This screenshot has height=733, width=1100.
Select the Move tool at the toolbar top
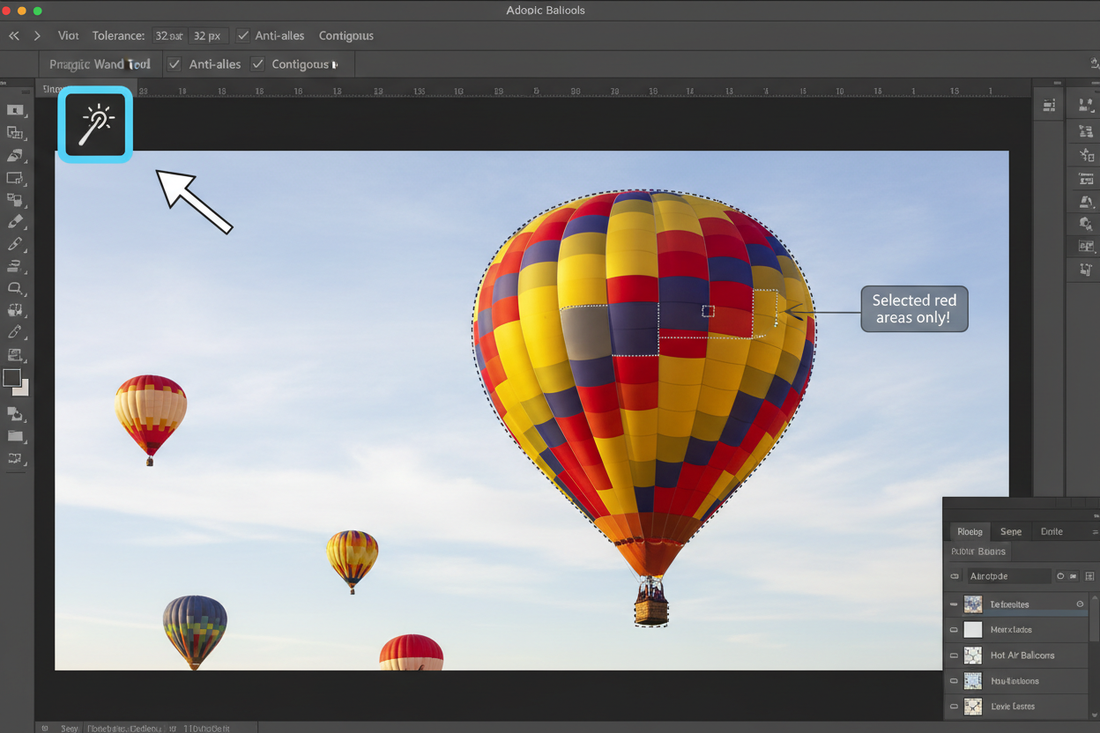15,110
